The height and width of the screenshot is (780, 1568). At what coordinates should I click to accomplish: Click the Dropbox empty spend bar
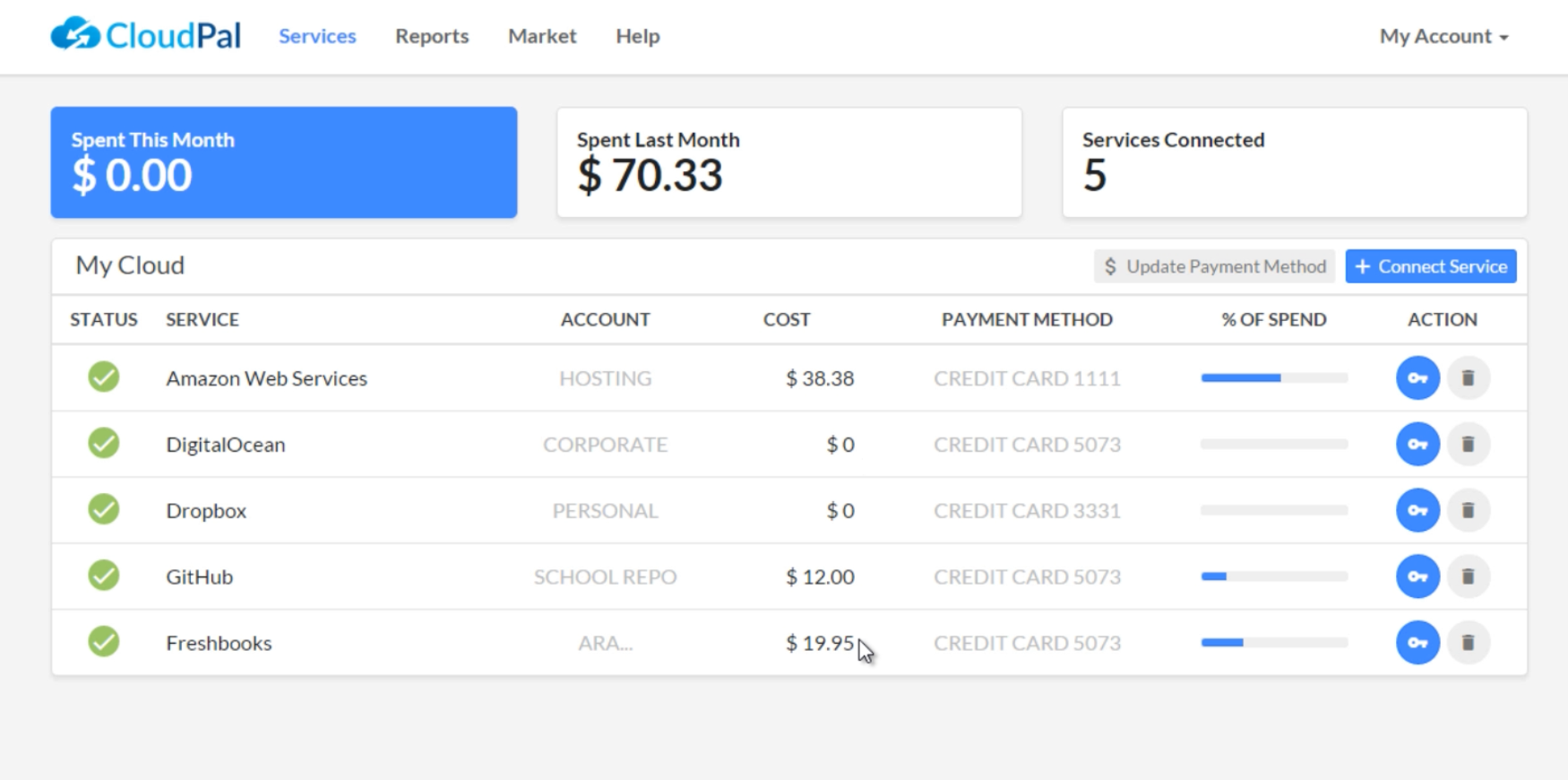pyautogui.click(x=1274, y=510)
